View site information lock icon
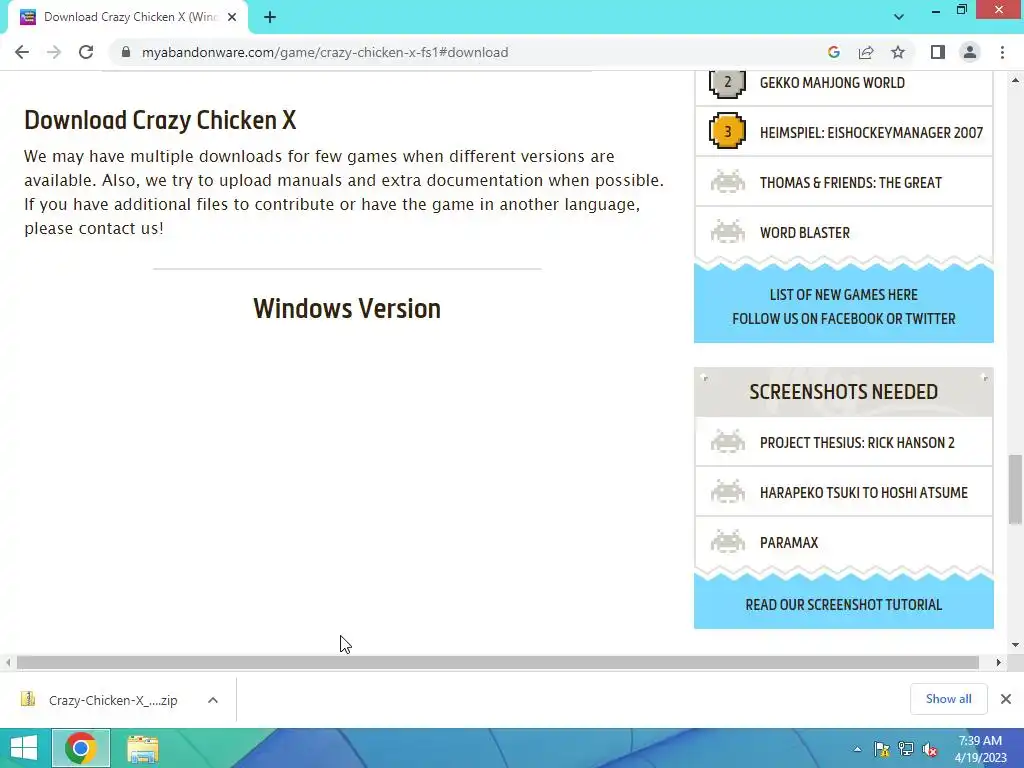The height and width of the screenshot is (768, 1024). tap(126, 52)
